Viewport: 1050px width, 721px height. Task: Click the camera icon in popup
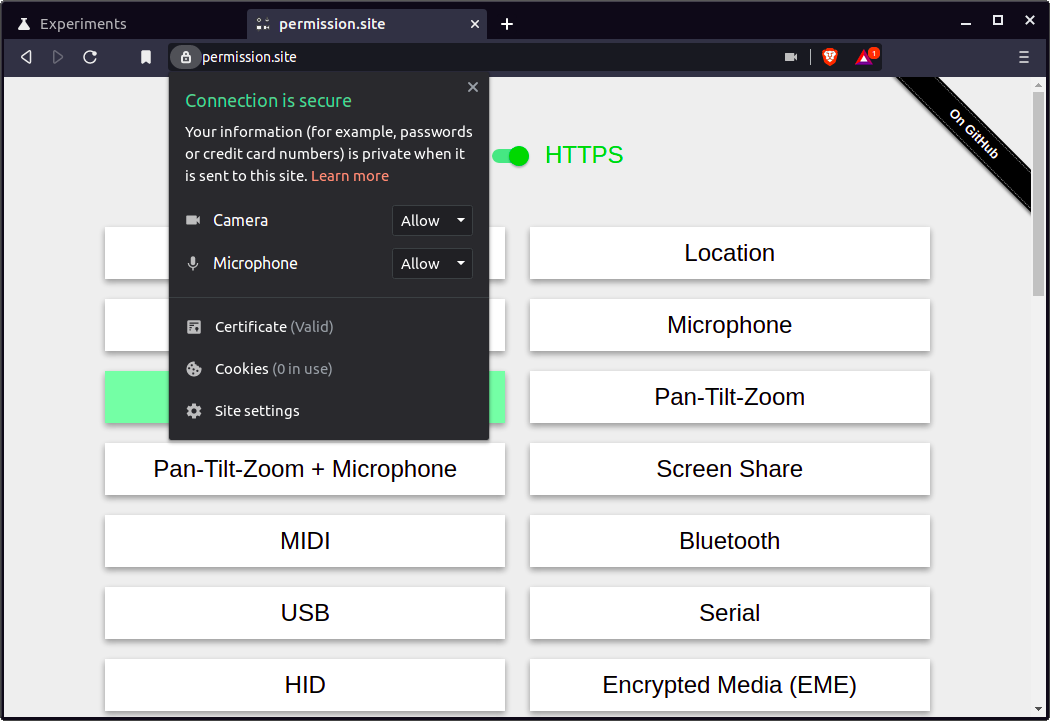(x=193, y=220)
